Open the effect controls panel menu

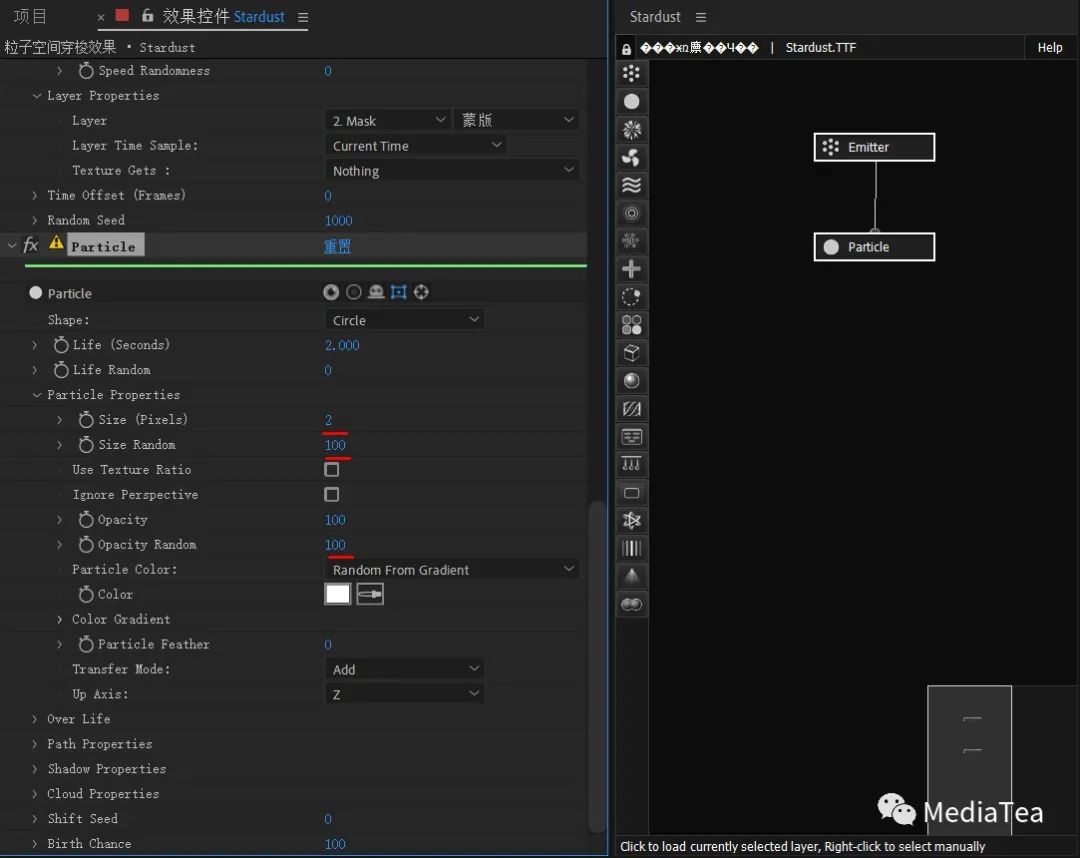coord(302,17)
